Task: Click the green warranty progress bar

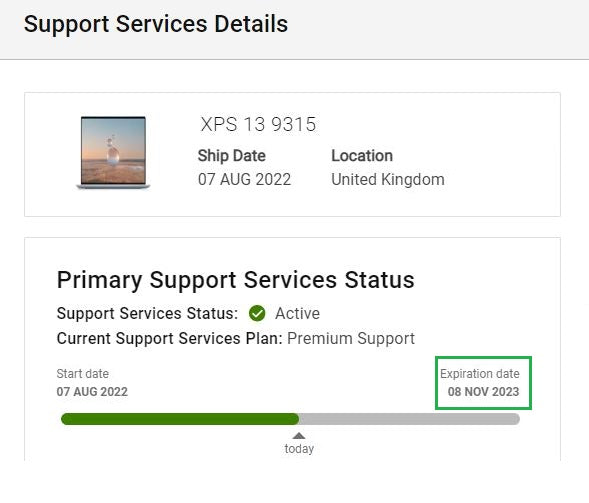Action: (180, 419)
